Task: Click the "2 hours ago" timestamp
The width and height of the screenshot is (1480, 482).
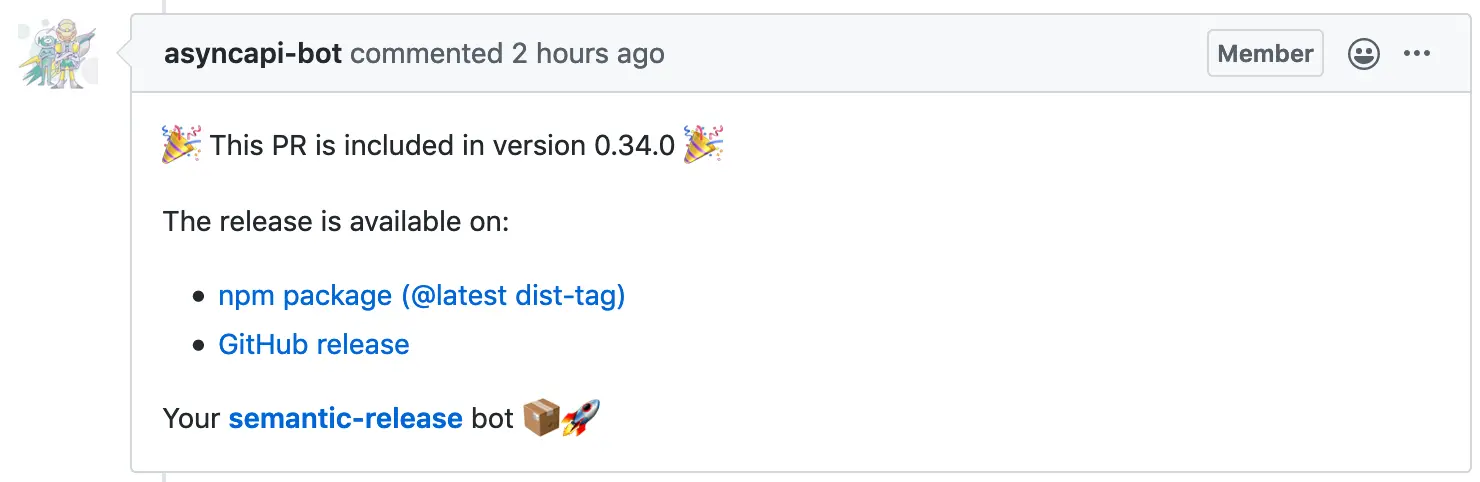Action: coord(588,53)
